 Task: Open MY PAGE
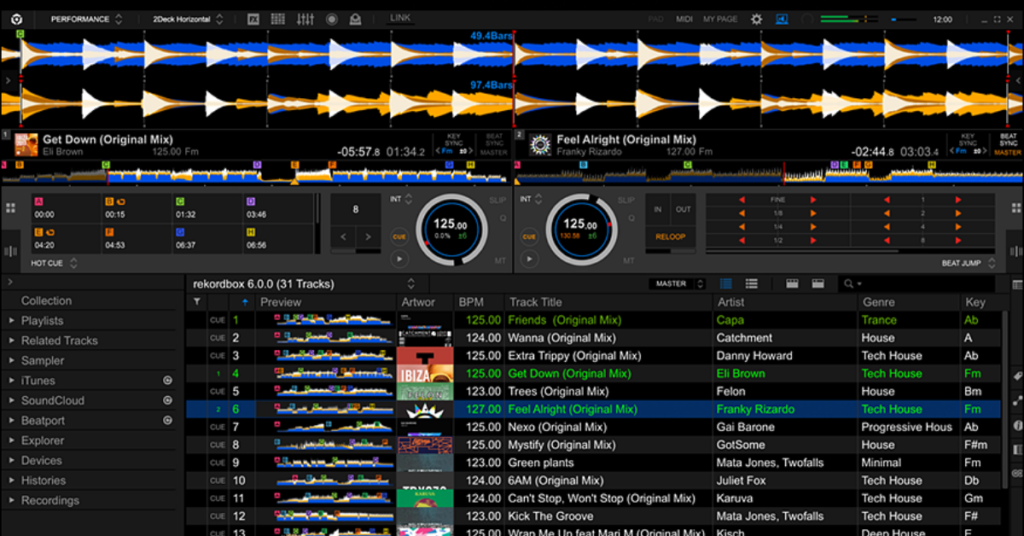point(720,19)
